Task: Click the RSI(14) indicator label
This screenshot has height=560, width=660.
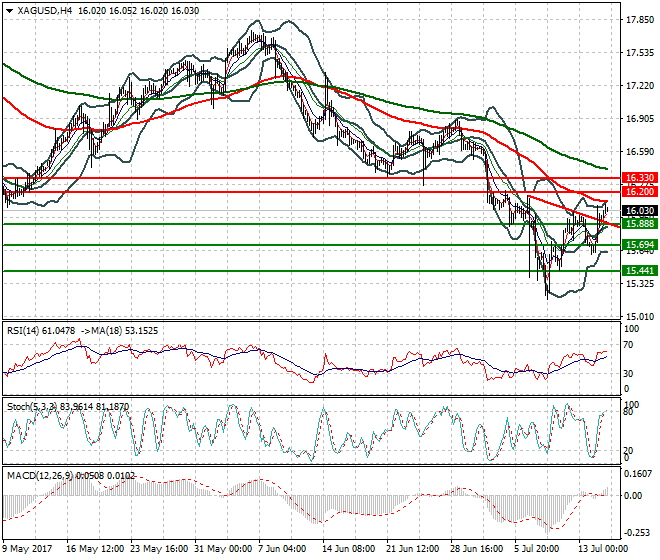Action: click(x=24, y=331)
